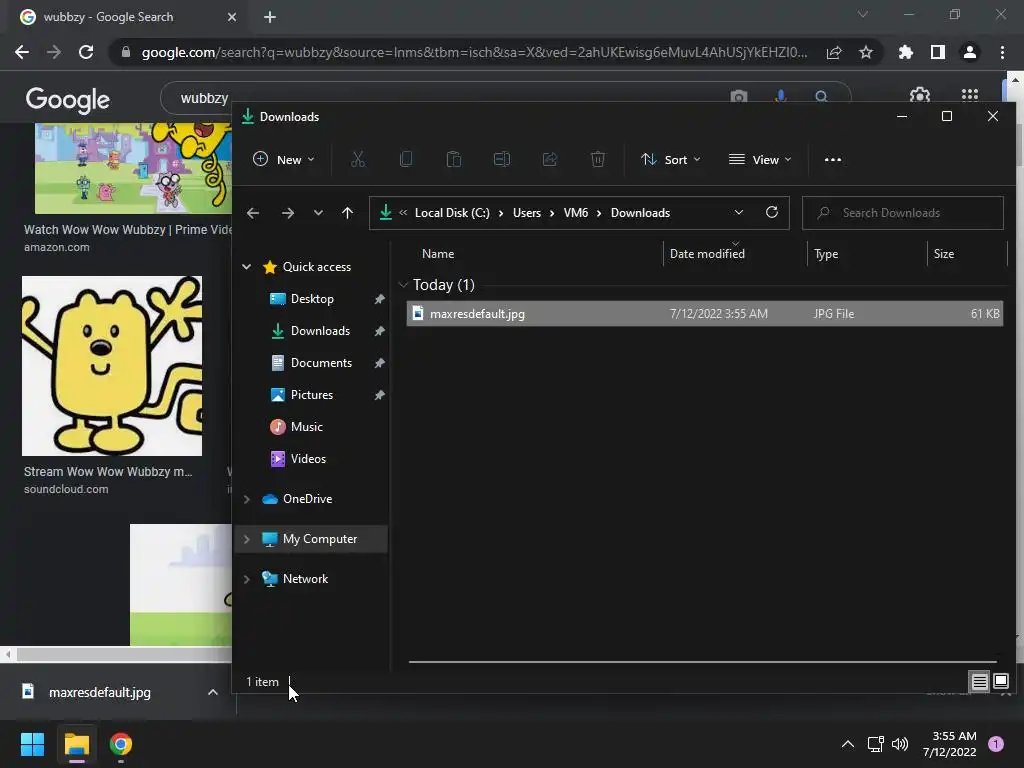Open Chrome profile icon
Viewport: 1024px width, 768px height.
(970, 52)
